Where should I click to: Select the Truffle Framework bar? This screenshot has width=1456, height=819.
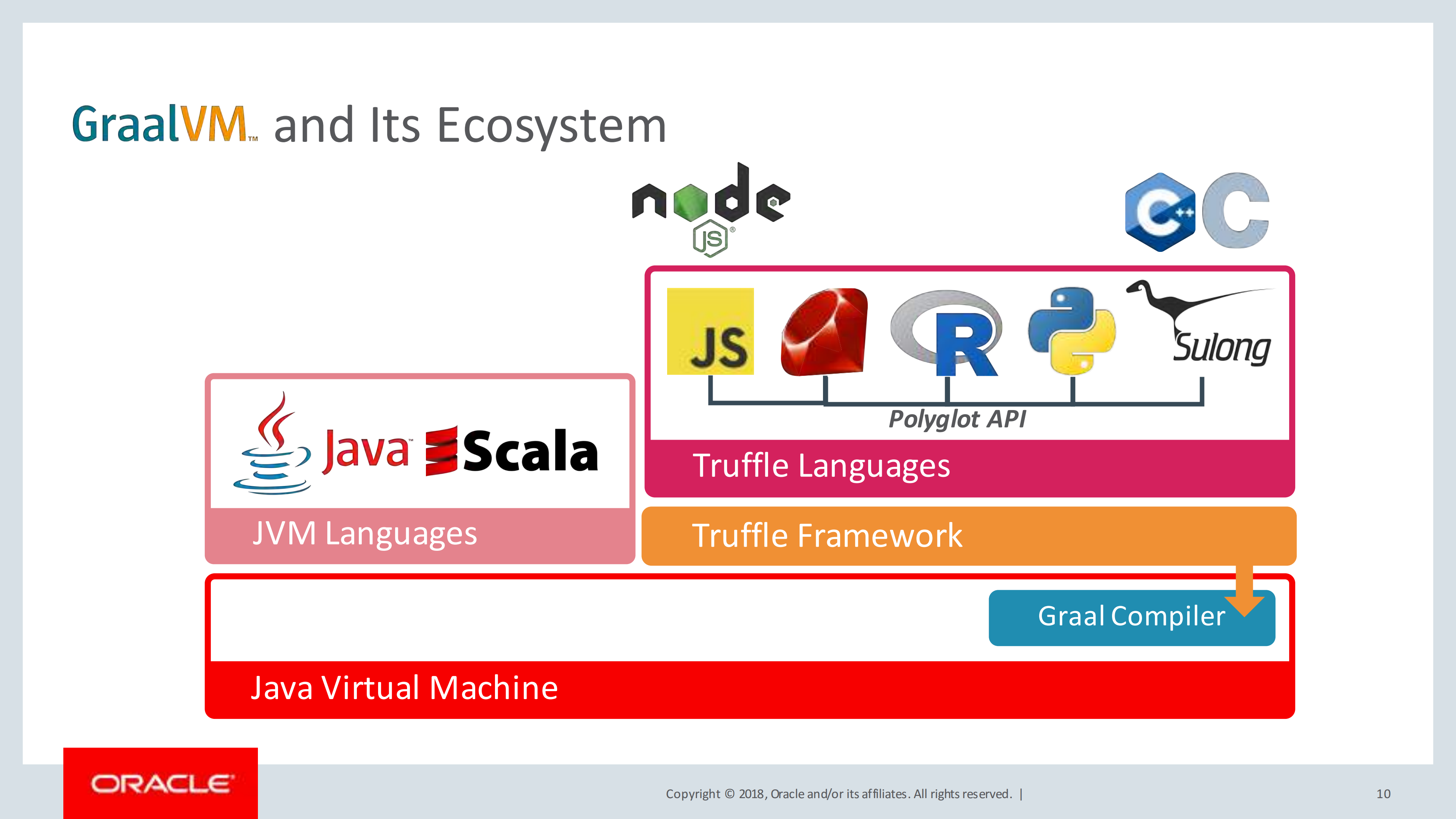(x=968, y=536)
